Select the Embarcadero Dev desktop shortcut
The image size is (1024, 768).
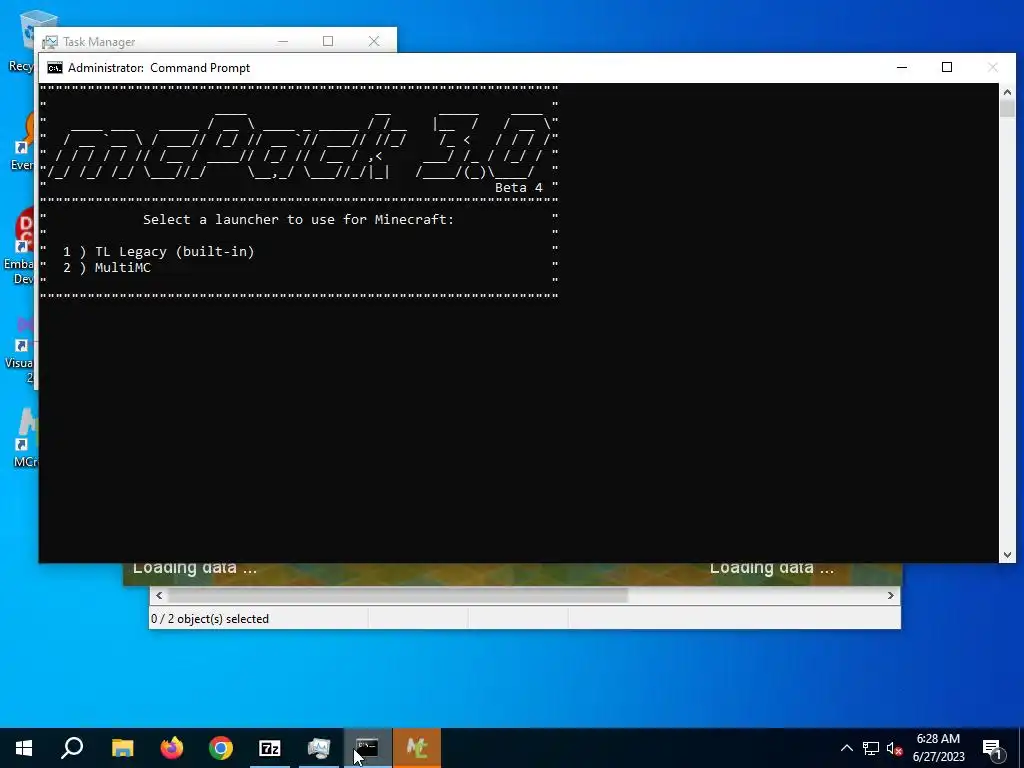point(20,246)
